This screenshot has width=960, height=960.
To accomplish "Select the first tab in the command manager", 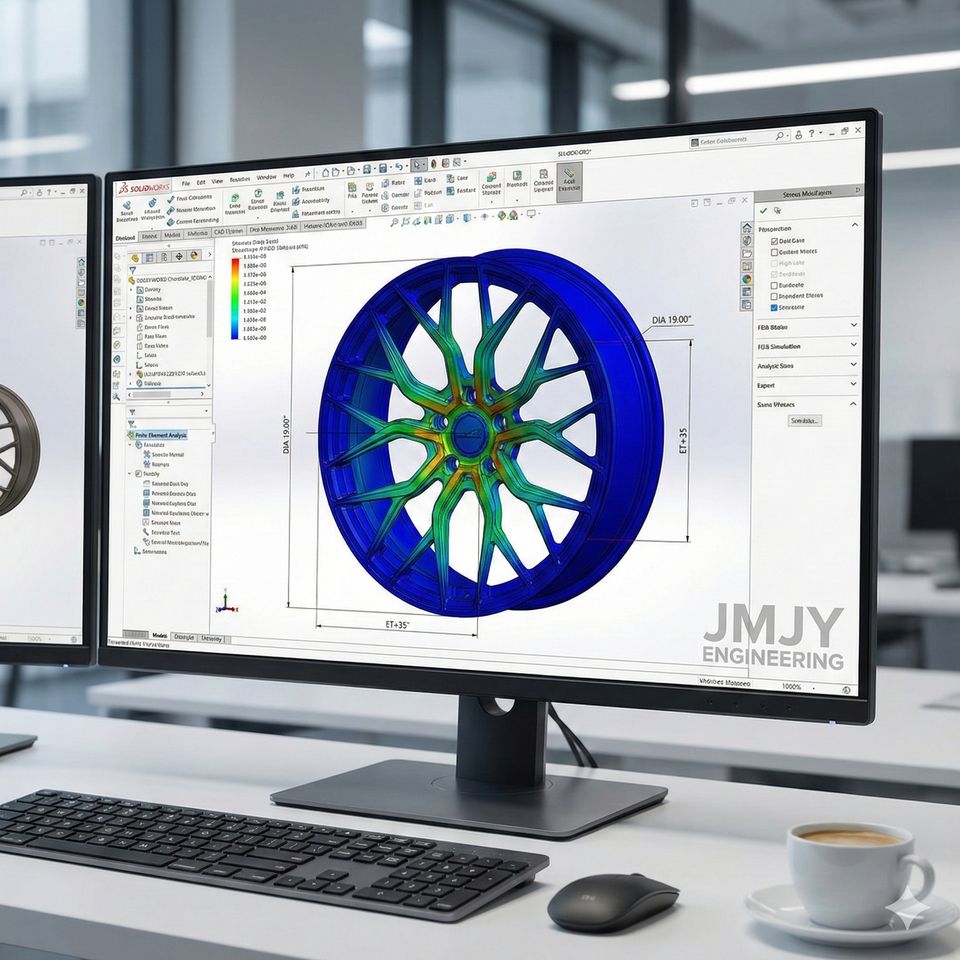I will click(126, 238).
